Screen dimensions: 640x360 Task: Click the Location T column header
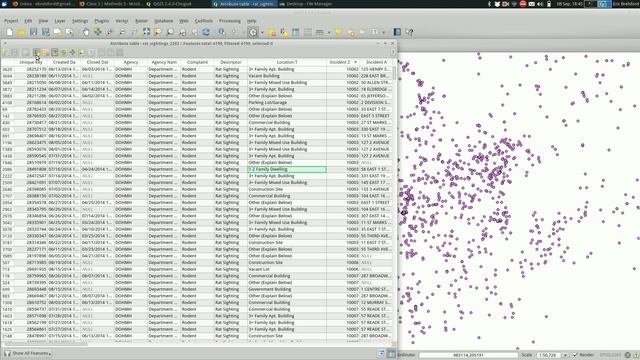287,62
